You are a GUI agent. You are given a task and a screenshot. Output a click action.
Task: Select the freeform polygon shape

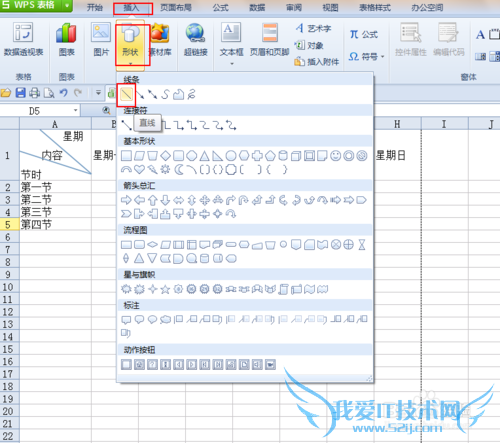[178, 95]
